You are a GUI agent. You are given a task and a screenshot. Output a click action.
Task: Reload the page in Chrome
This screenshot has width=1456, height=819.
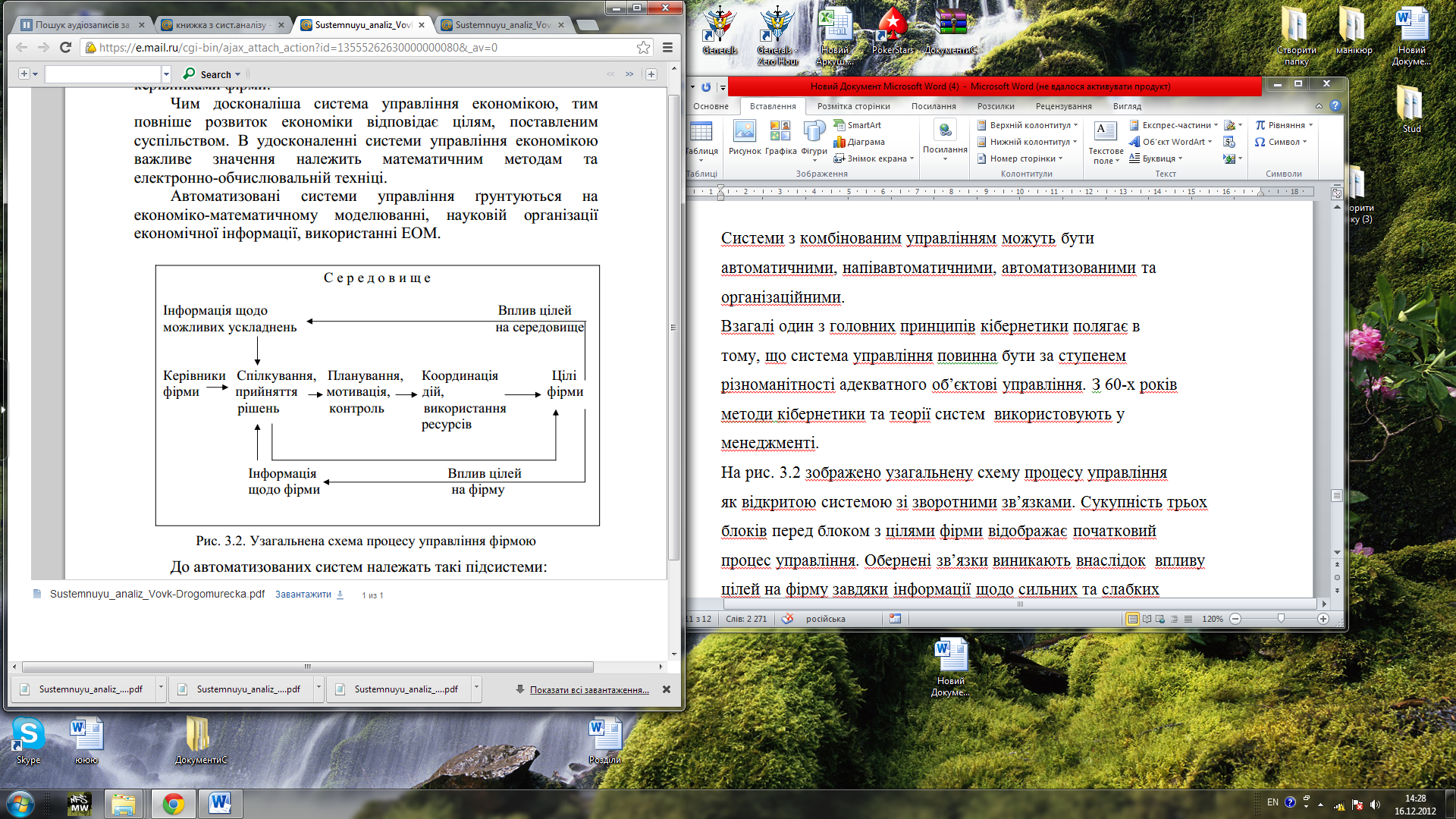click(65, 47)
